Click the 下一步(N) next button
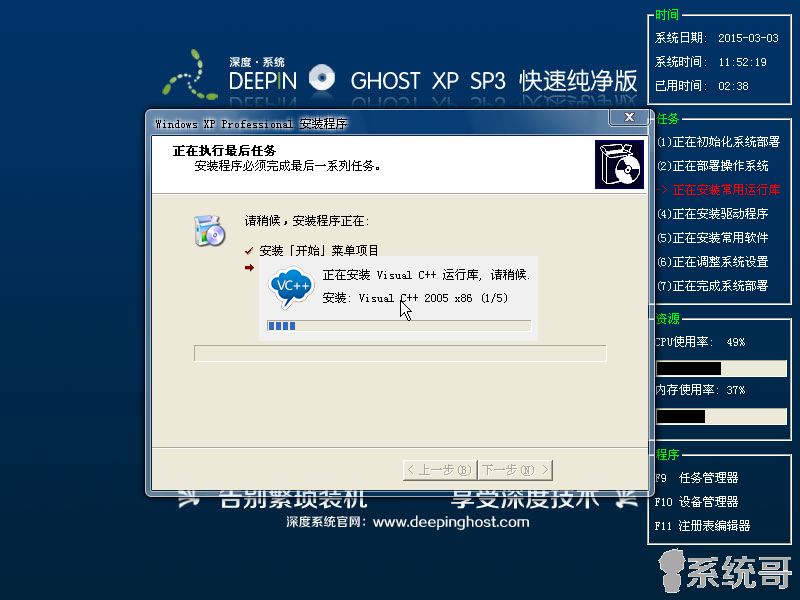Screen dimensions: 800x600 (515, 470)
